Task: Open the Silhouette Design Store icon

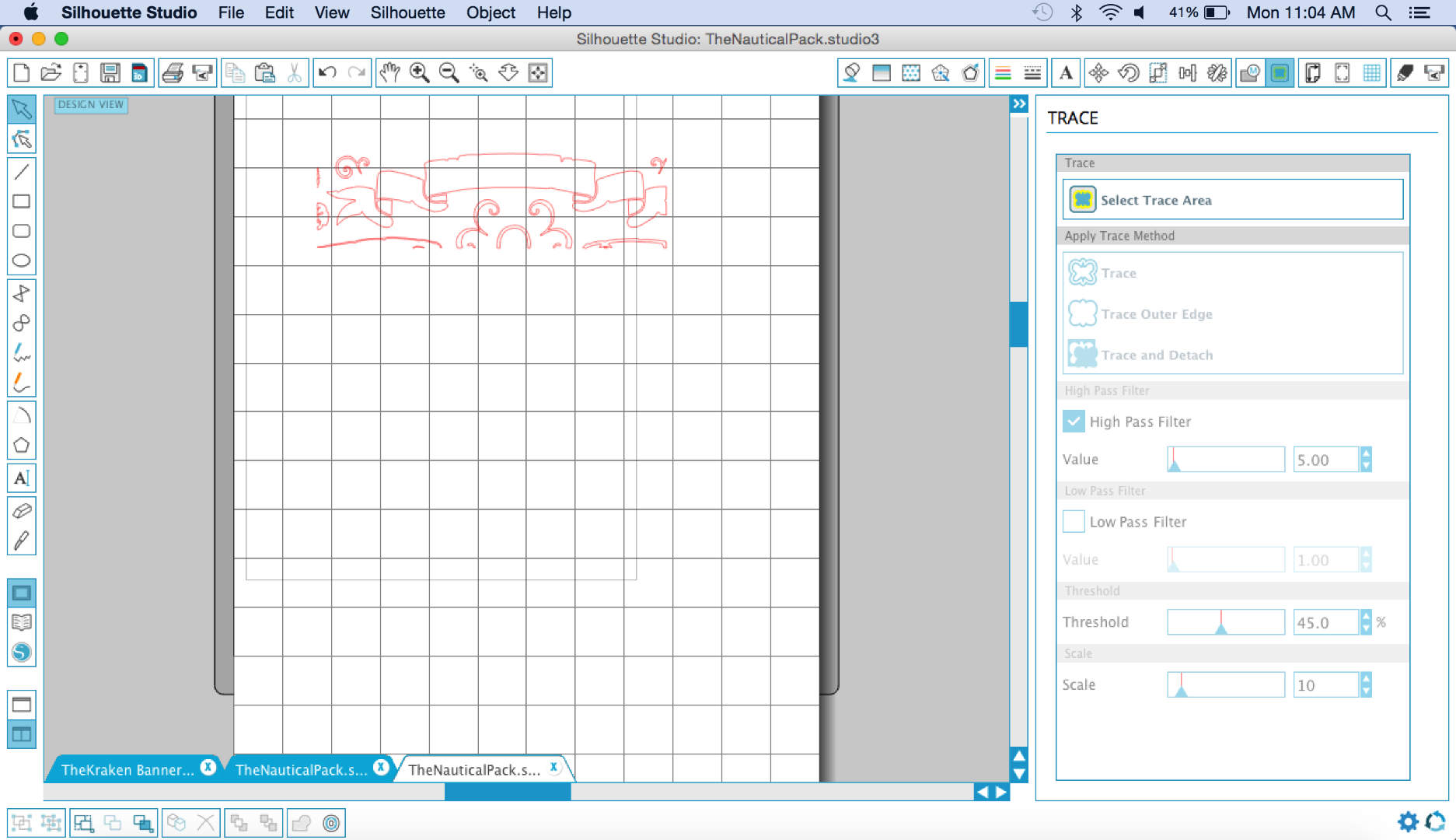Action: click(22, 653)
